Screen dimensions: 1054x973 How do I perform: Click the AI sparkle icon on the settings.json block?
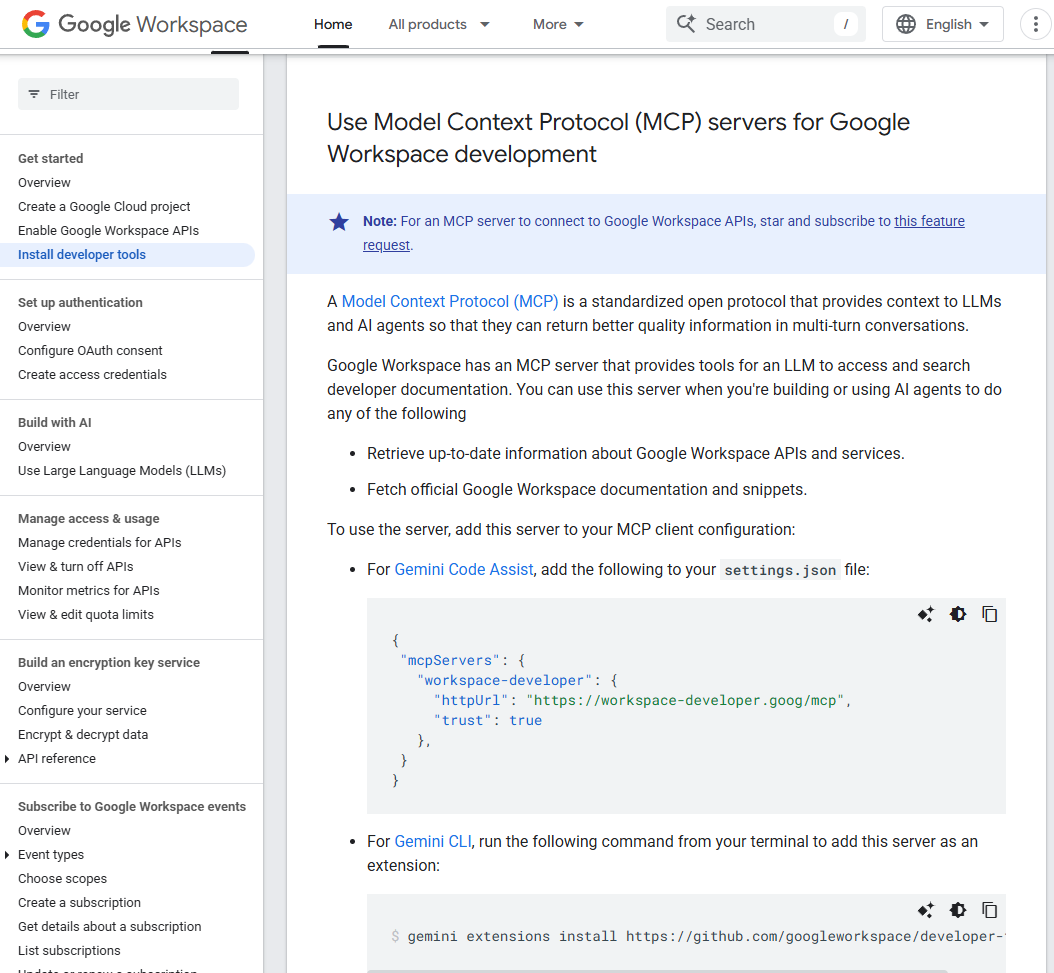tap(926, 614)
